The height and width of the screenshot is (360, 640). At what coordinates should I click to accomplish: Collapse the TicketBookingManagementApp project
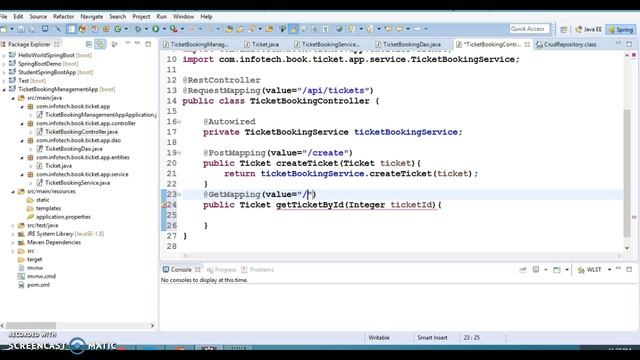[x=4, y=89]
